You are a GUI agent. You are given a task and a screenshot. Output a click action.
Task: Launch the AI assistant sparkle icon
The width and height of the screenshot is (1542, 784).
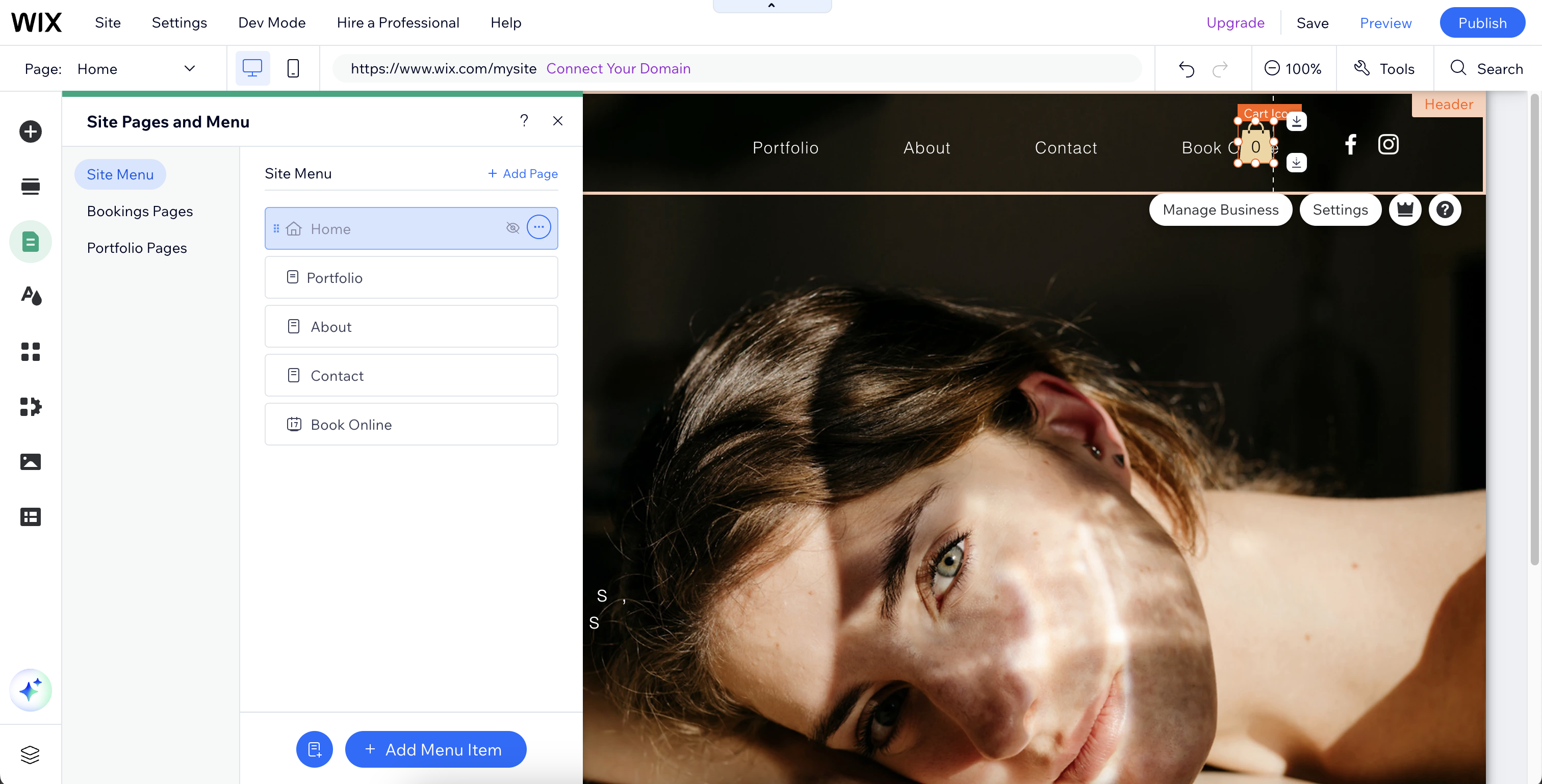(x=31, y=690)
